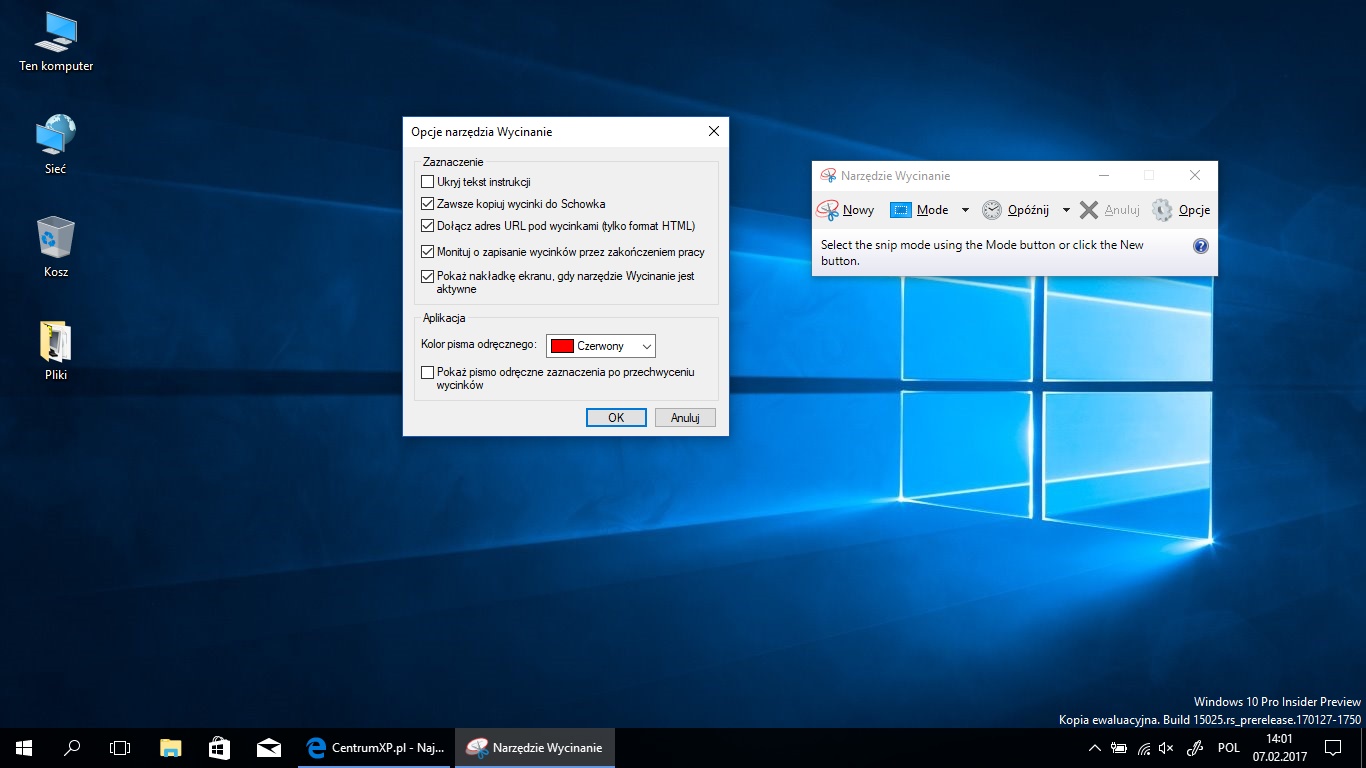Click the Mode rectangle snip icon

901,210
